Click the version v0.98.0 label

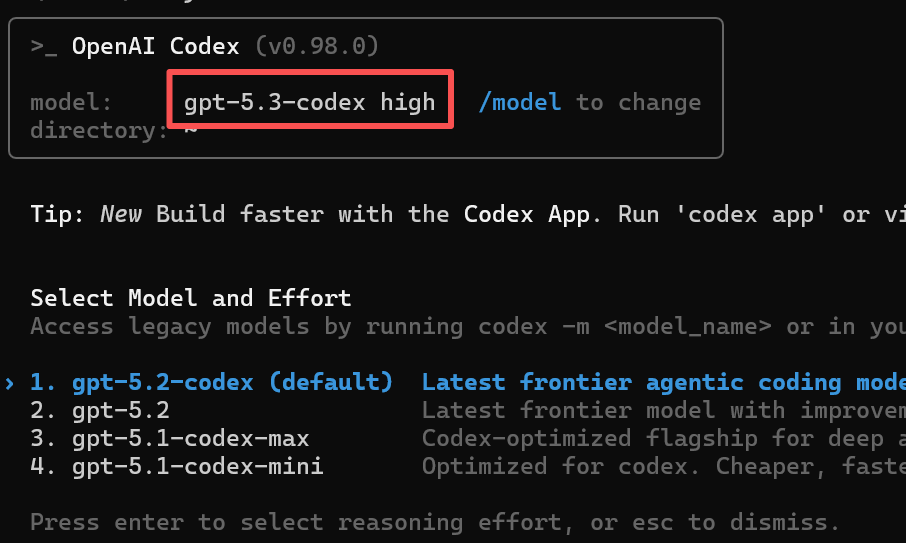pos(317,46)
